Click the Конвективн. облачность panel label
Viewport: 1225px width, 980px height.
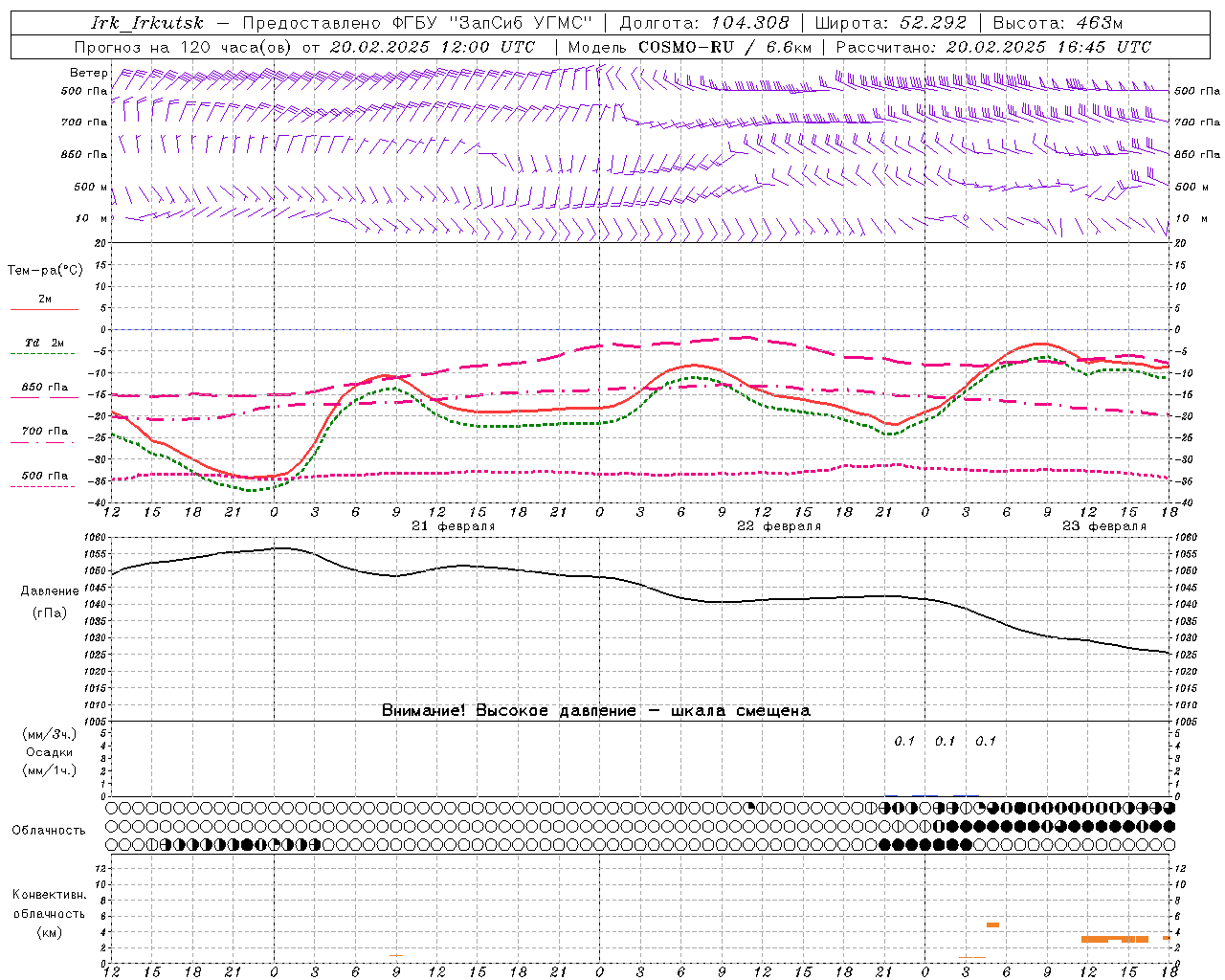49,913
